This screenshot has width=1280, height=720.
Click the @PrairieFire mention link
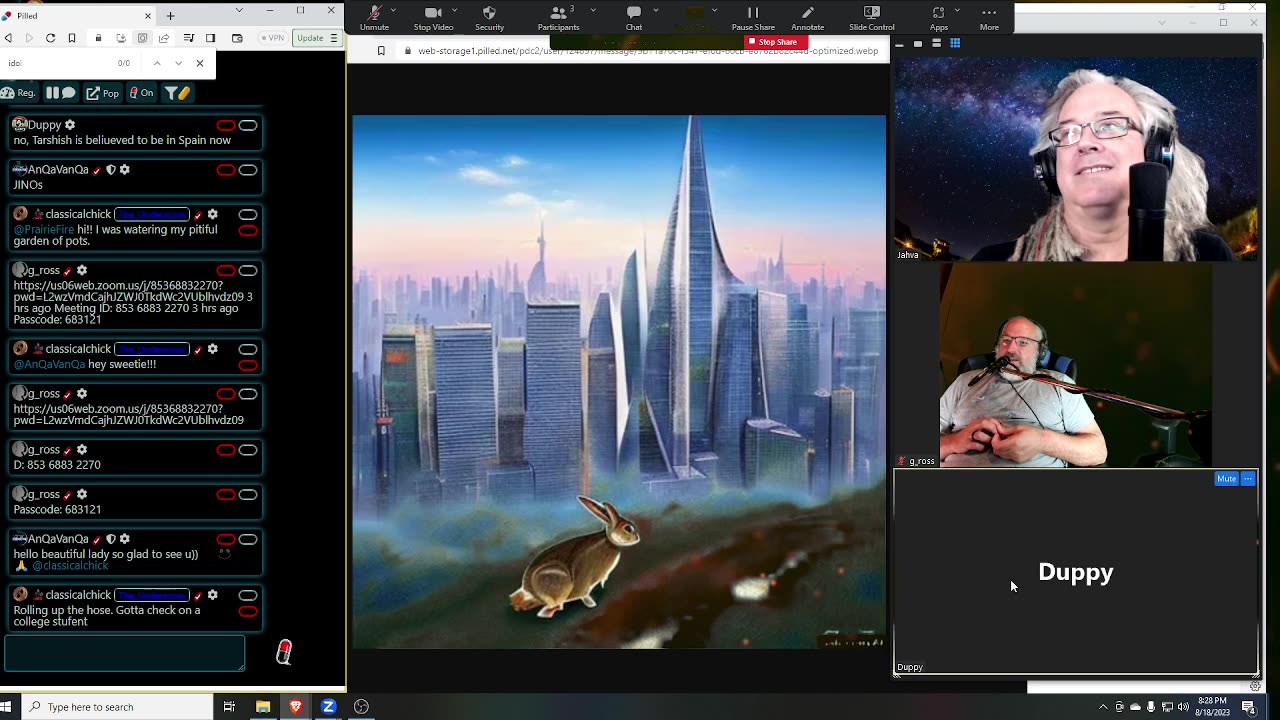[x=44, y=230]
